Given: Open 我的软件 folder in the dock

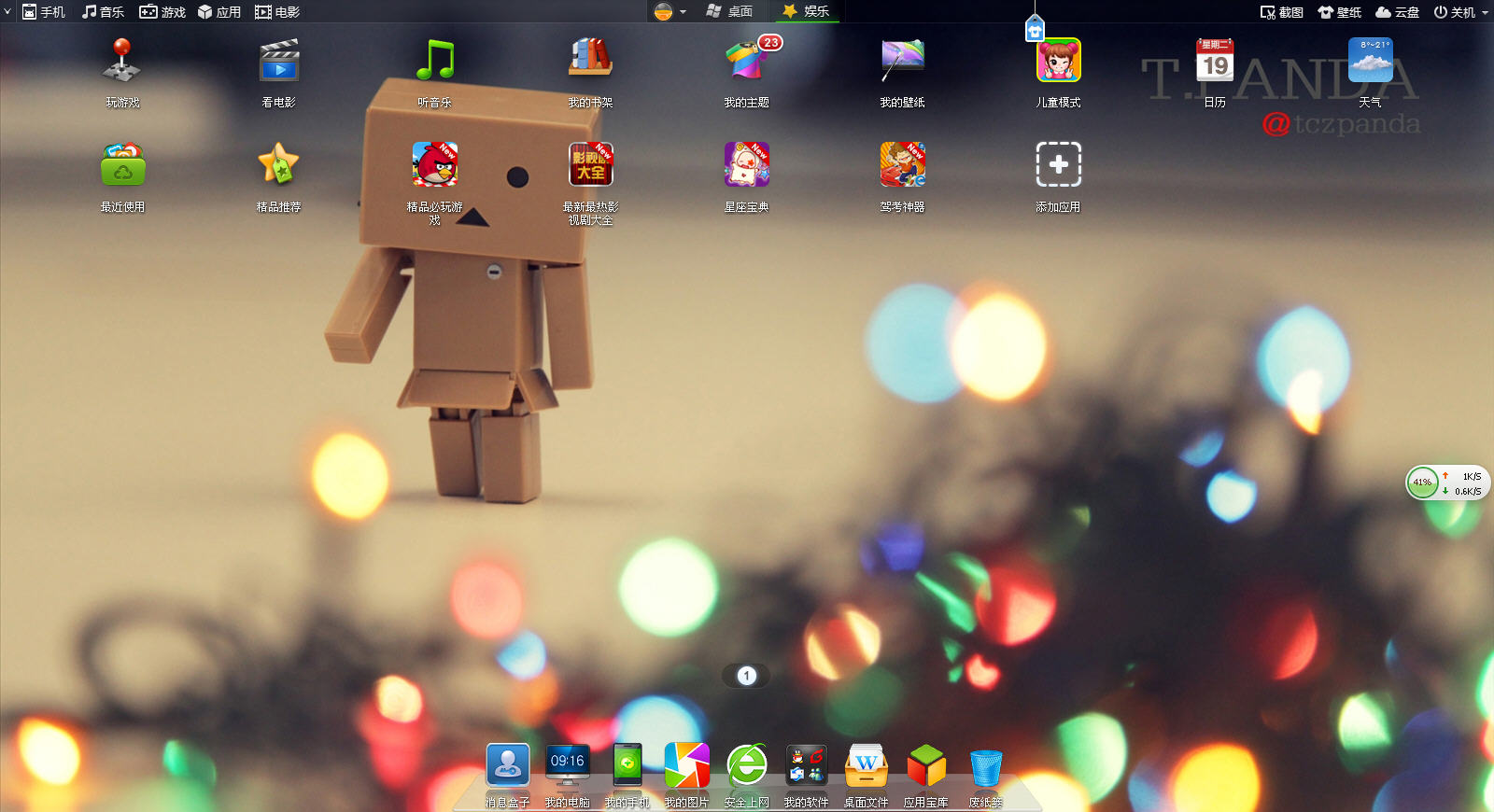Looking at the screenshot, I should pyautogui.click(x=807, y=766).
